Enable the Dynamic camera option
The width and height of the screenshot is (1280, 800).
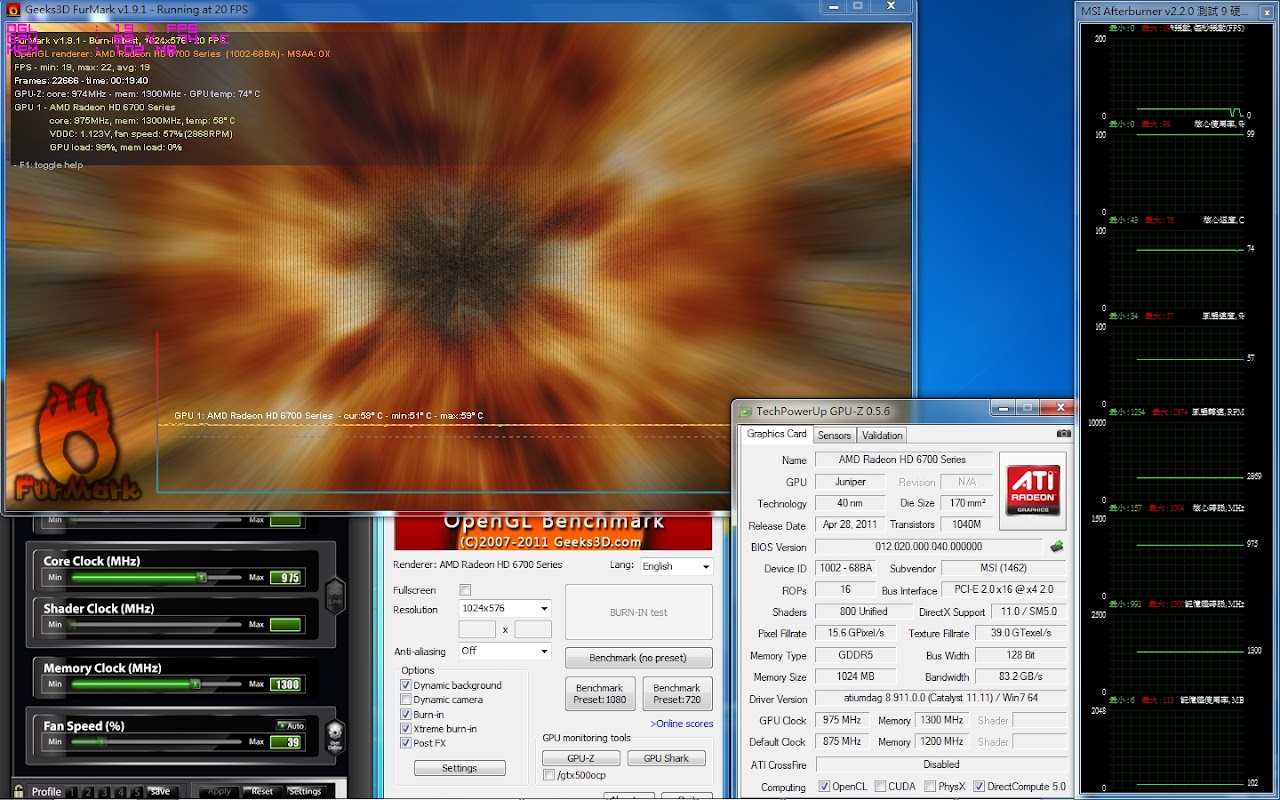(x=406, y=700)
